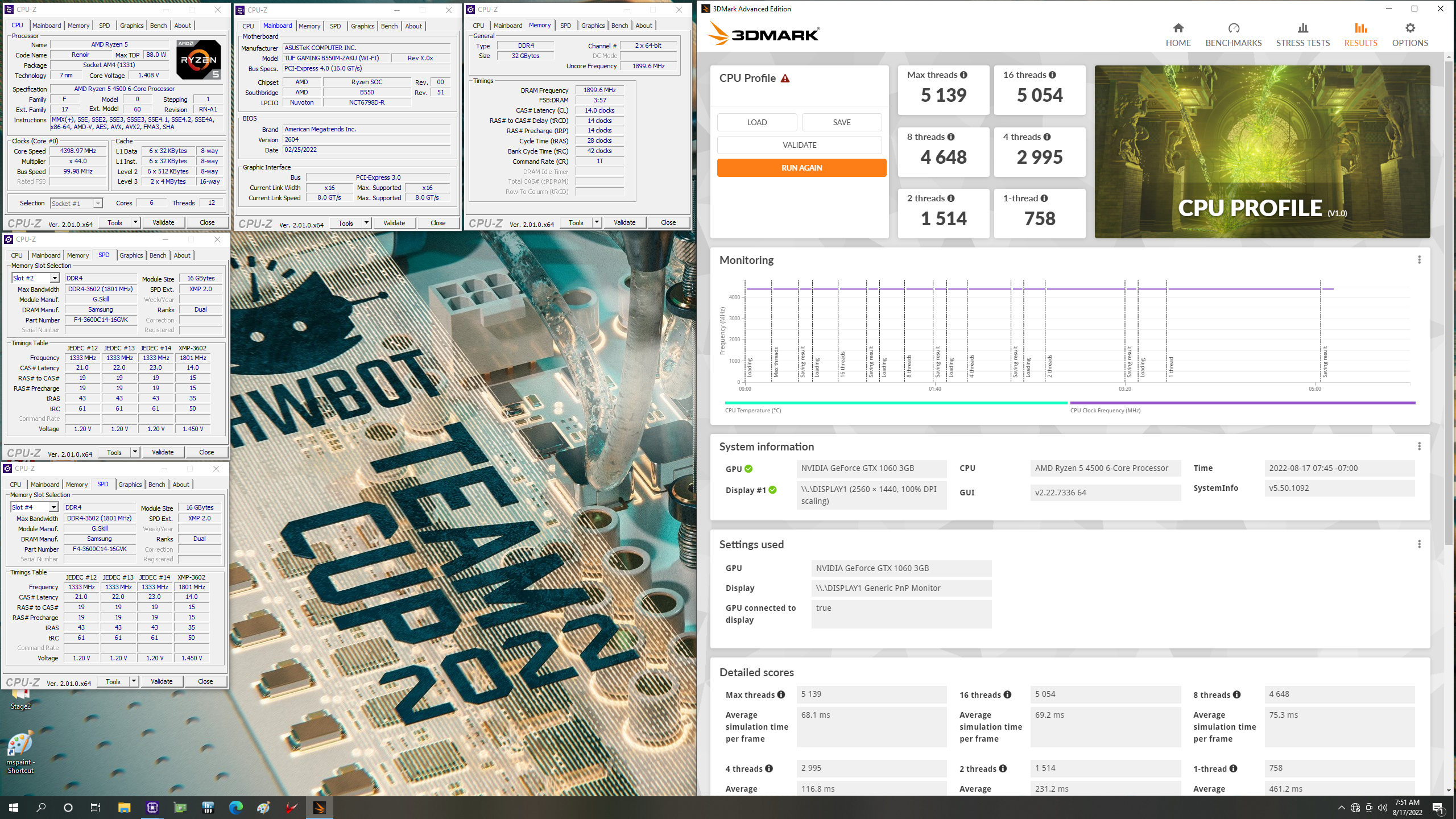Open info icon on Max threads score card
The image size is (1456, 819).
pyautogui.click(x=963, y=75)
